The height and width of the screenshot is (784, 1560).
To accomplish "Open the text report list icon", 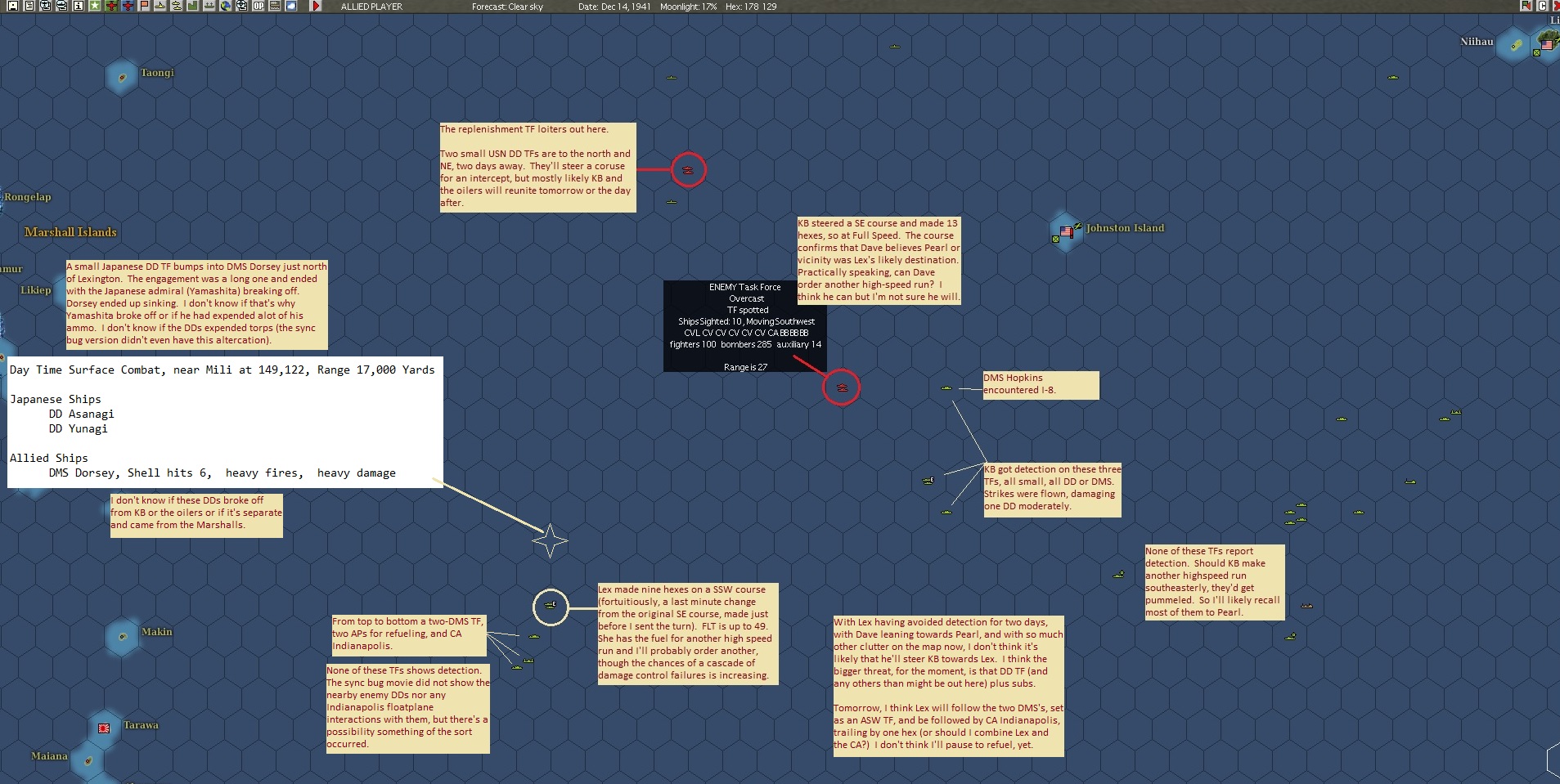I will point(29,6).
